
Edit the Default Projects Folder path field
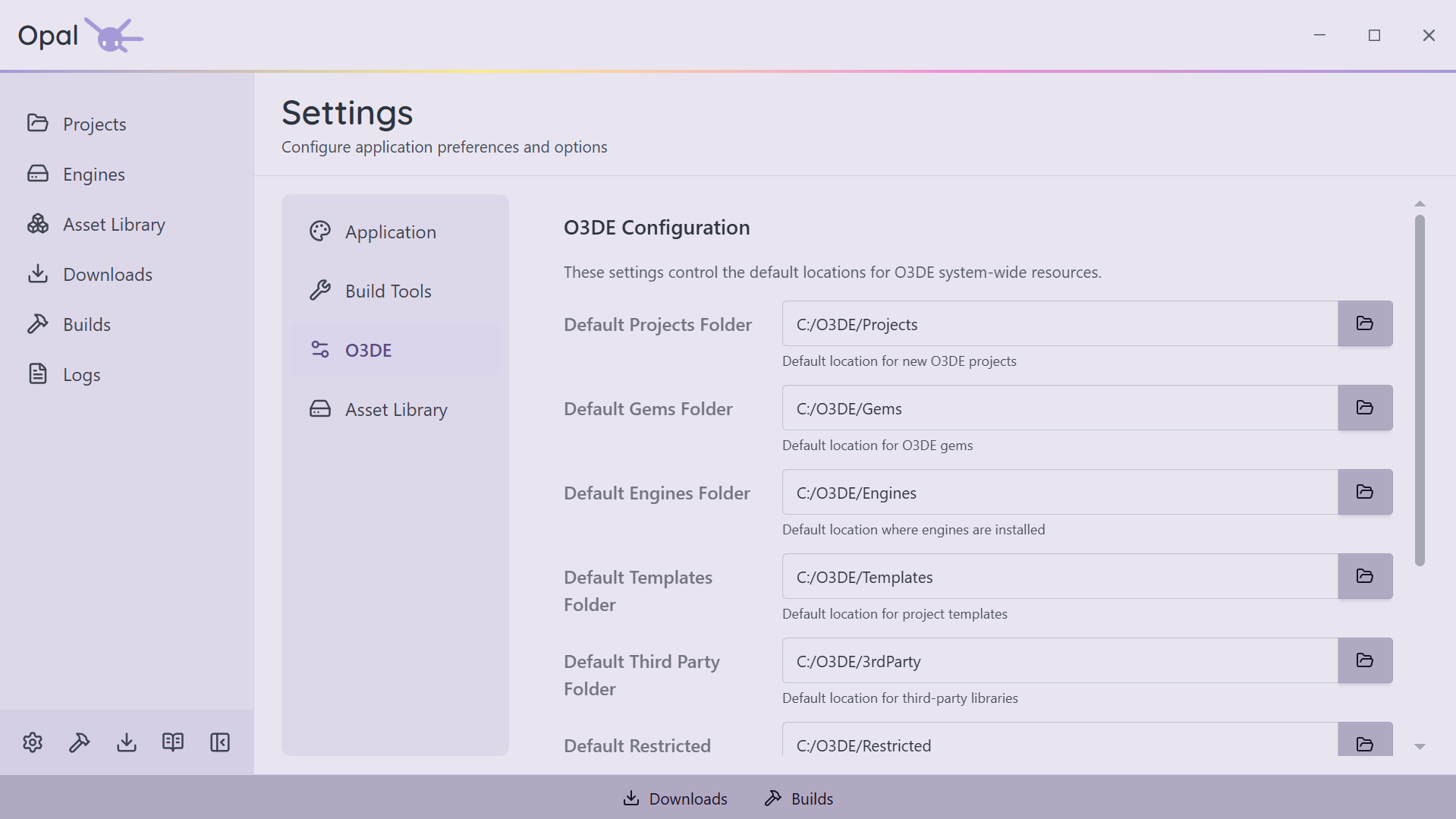(1060, 324)
